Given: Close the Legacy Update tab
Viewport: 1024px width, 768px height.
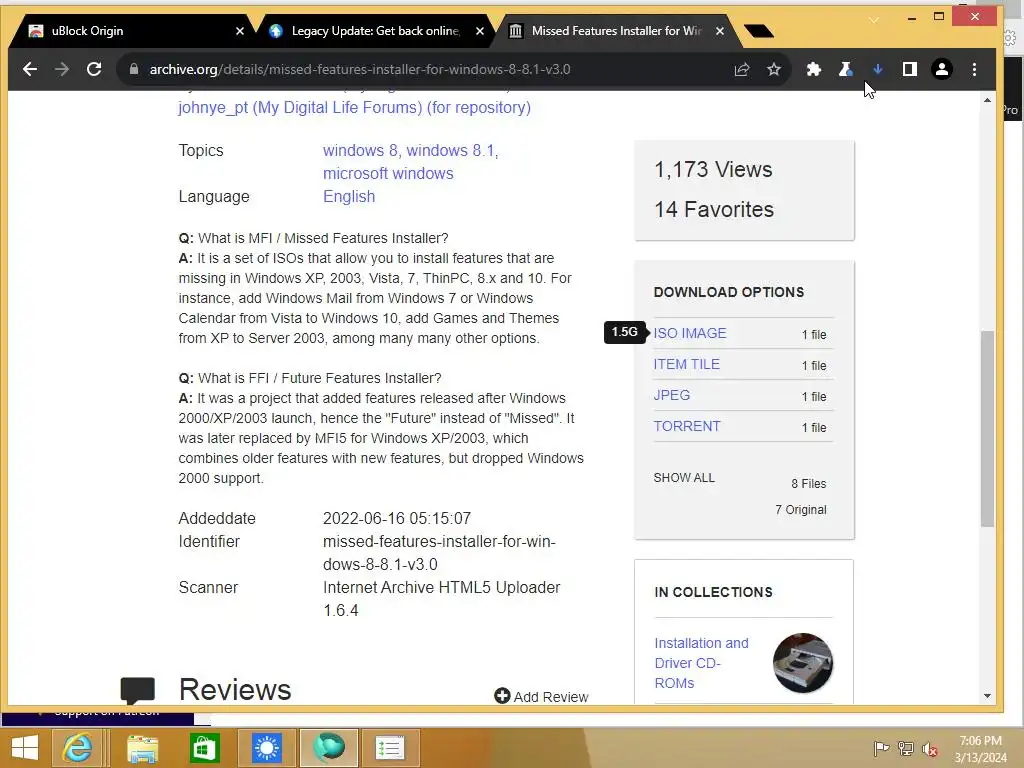Looking at the screenshot, I should click(x=480, y=31).
